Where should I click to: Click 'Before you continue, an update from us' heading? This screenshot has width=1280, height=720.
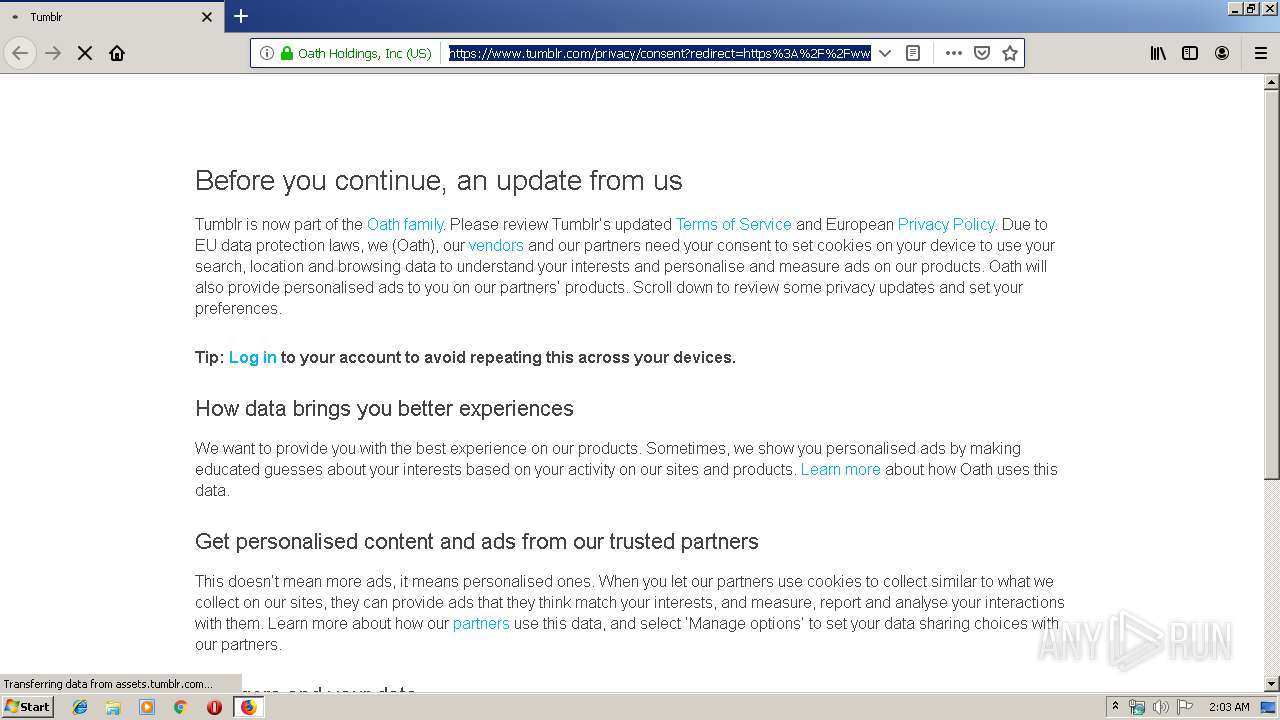439,181
